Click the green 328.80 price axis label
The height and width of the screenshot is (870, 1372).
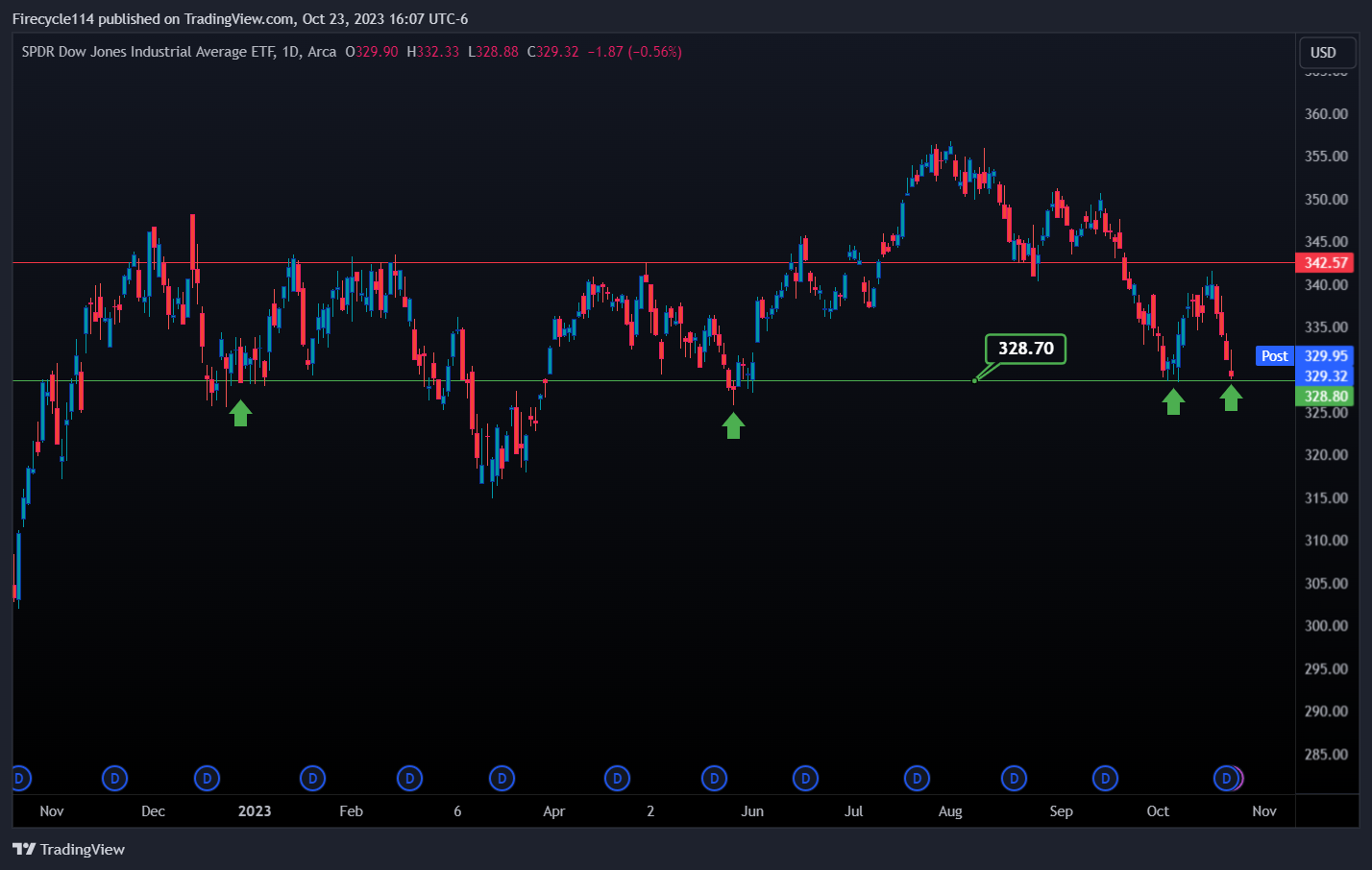pos(1326,397)
